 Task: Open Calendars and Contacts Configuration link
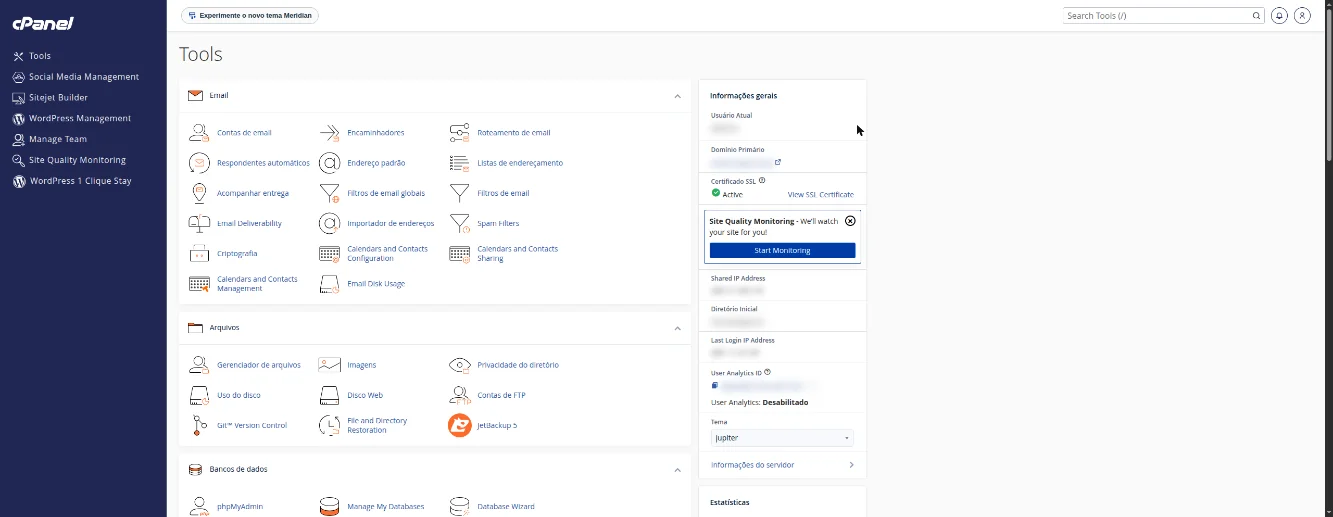tap(387, 254)
